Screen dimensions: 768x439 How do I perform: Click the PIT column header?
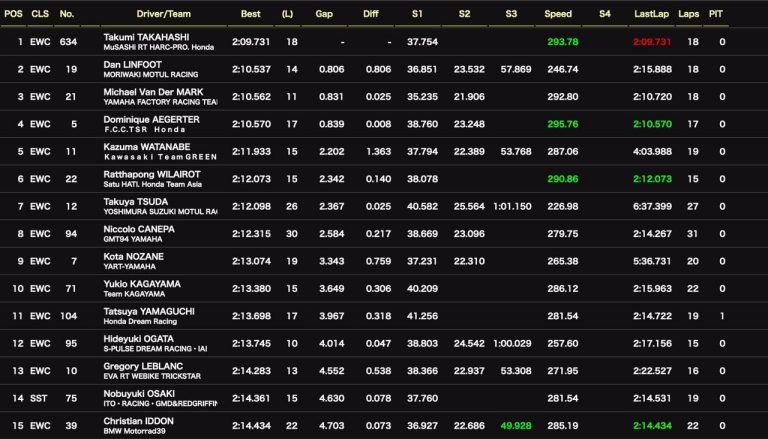716,14
